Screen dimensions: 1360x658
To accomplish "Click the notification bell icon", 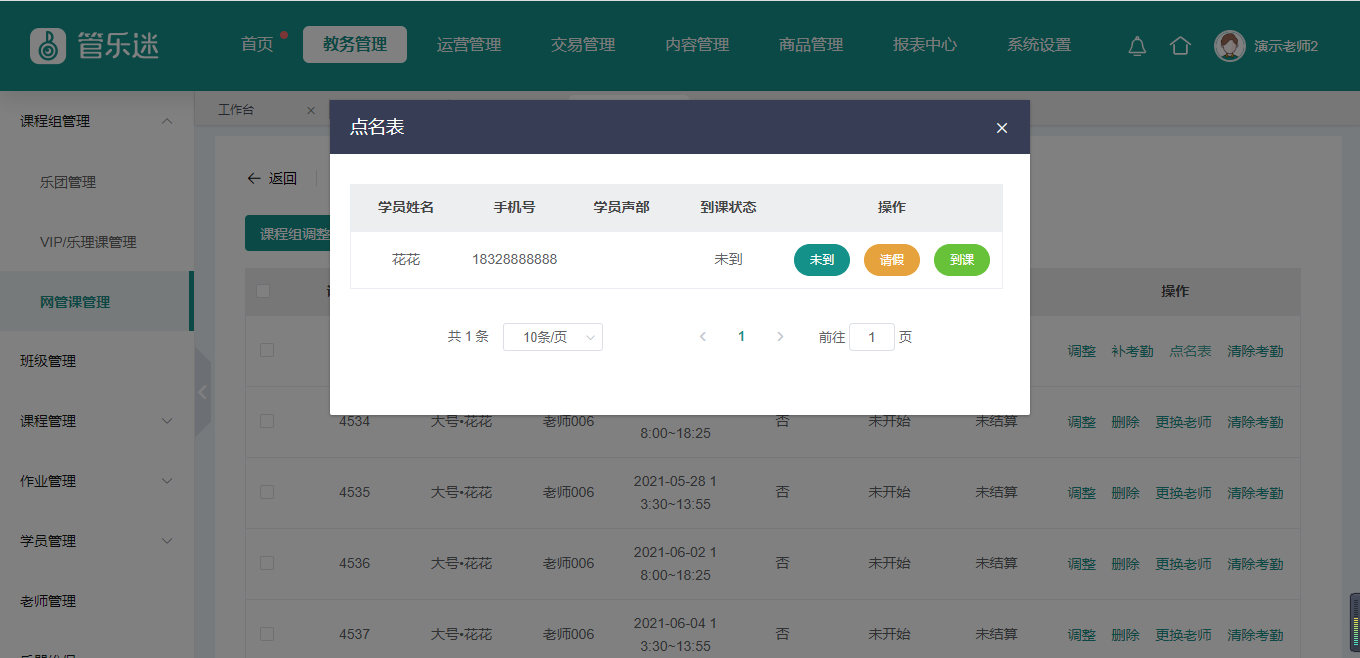I will 1137,46.
